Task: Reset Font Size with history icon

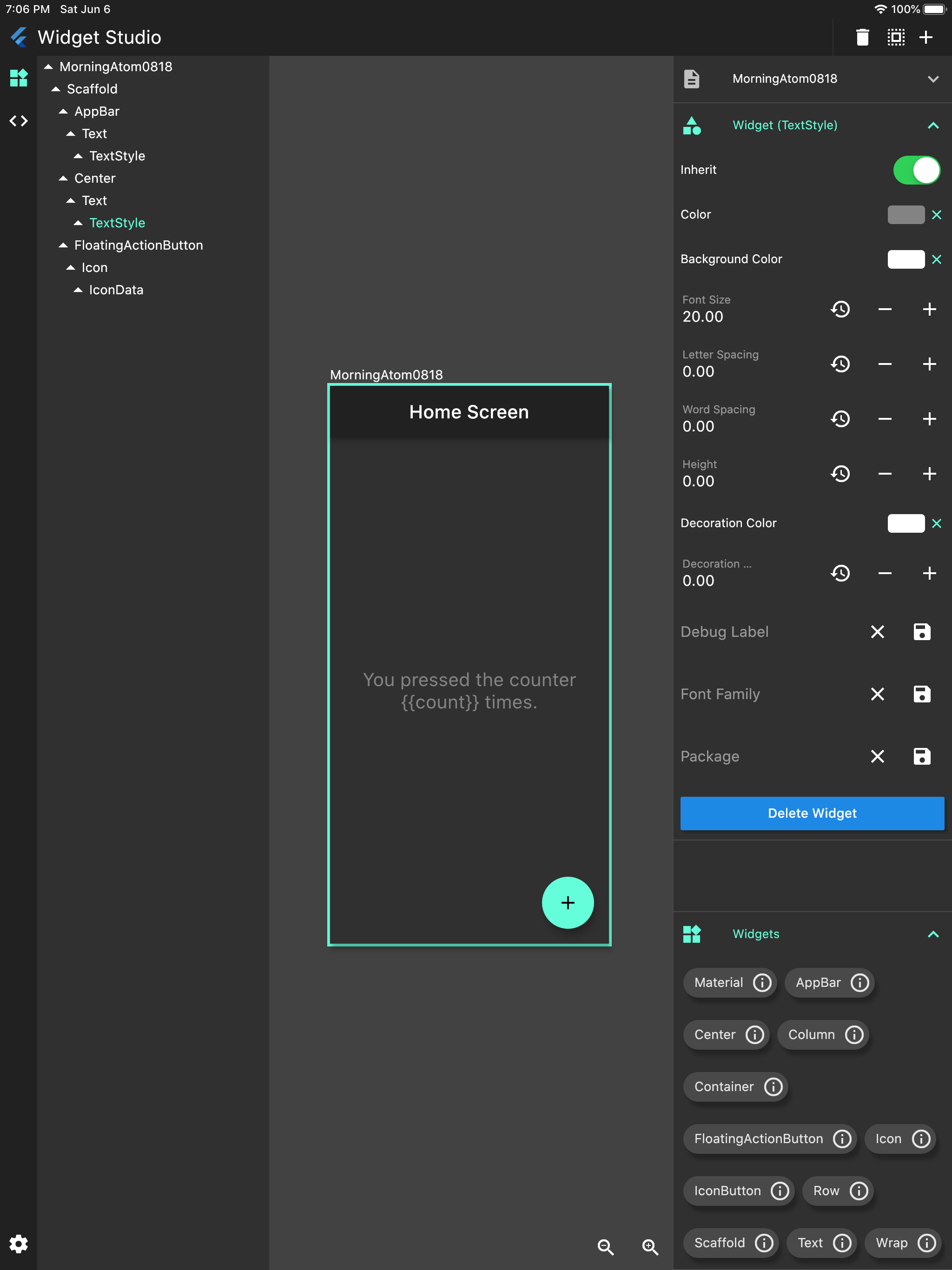Action: (x=840, y=310)
